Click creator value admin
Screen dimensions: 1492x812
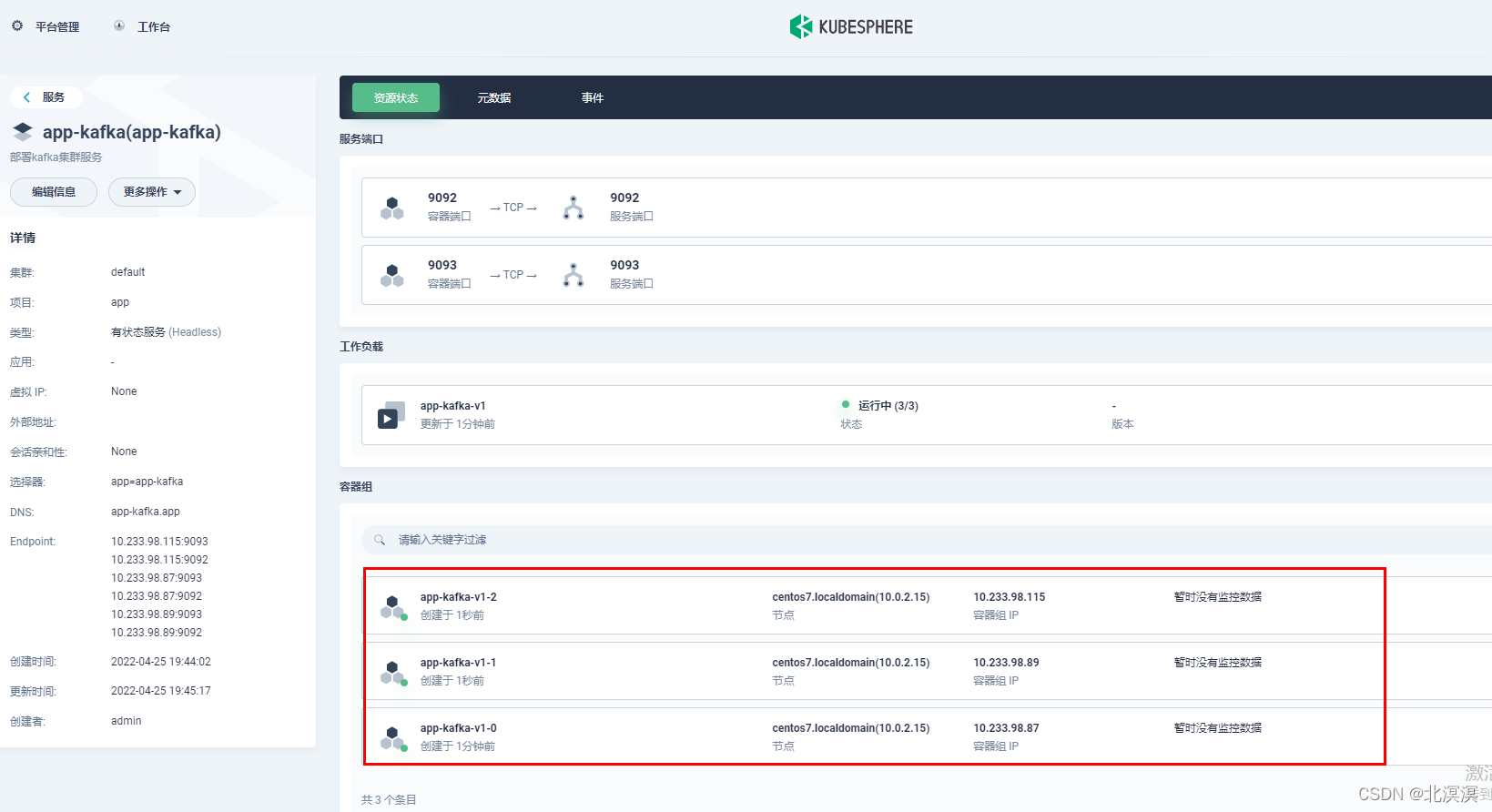tap(127, 721)
